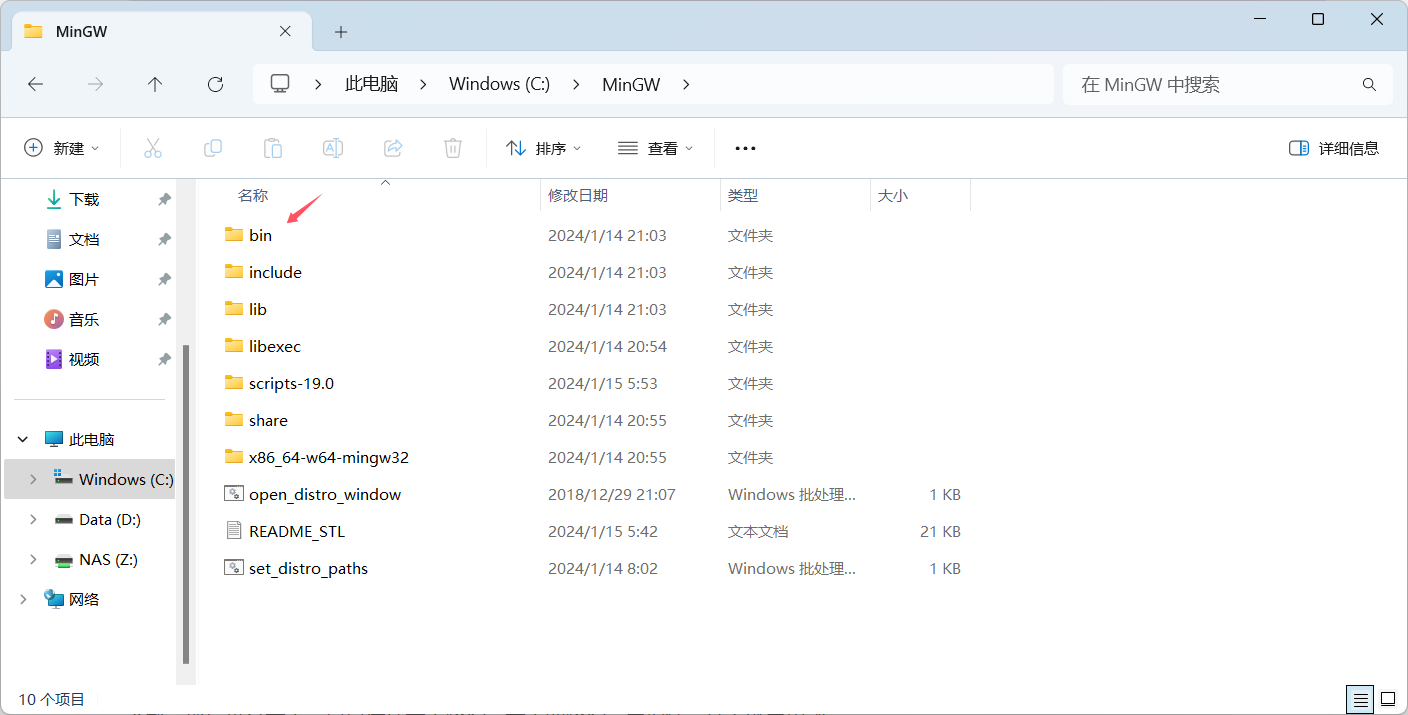
Task: Click the Copy toolbar icon
Action: [213, 148]
